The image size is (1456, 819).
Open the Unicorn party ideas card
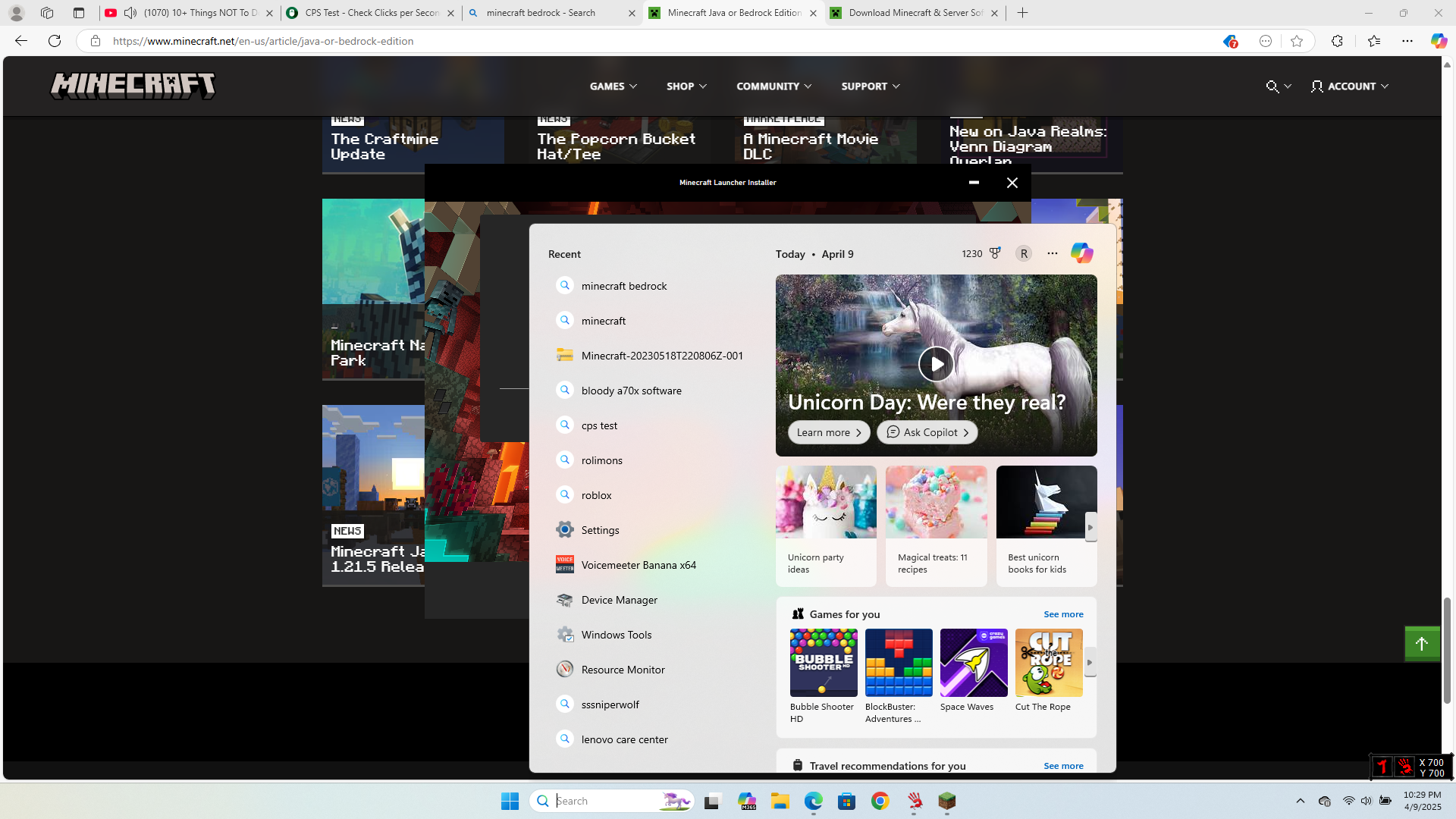click(x=826, y=526)
